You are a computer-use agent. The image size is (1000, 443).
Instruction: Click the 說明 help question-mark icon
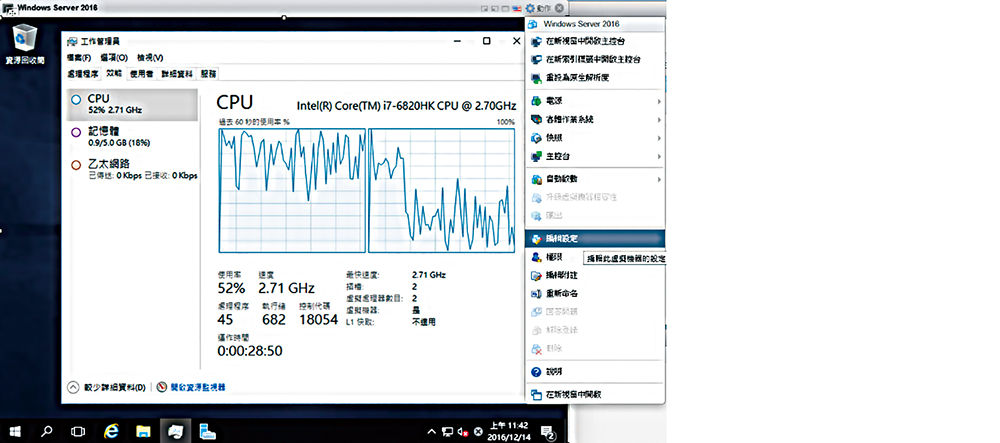point(536,372)
